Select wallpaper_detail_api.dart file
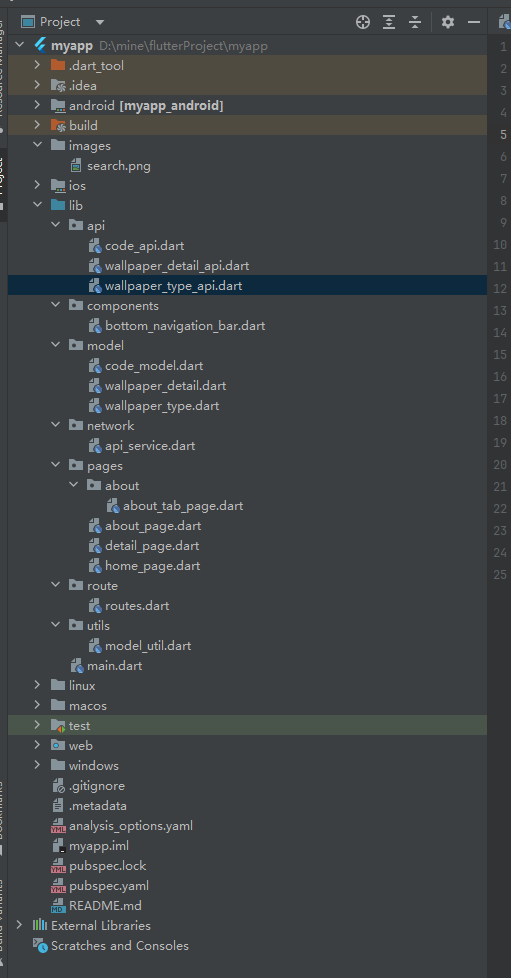The image size is (511, 978). click(x=177, y=266)
